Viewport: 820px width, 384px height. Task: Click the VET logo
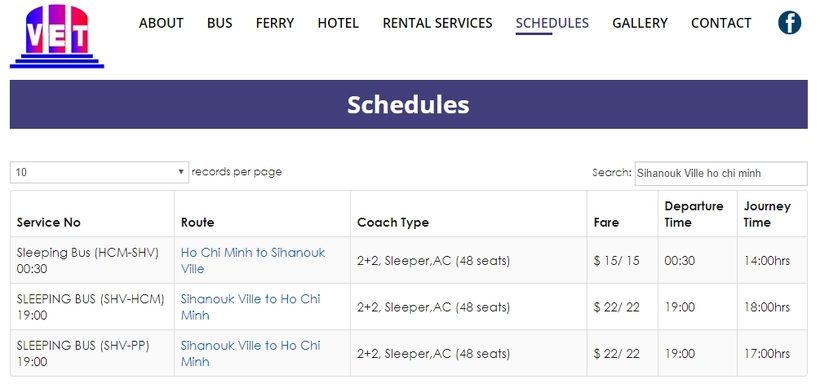[57, 36]
